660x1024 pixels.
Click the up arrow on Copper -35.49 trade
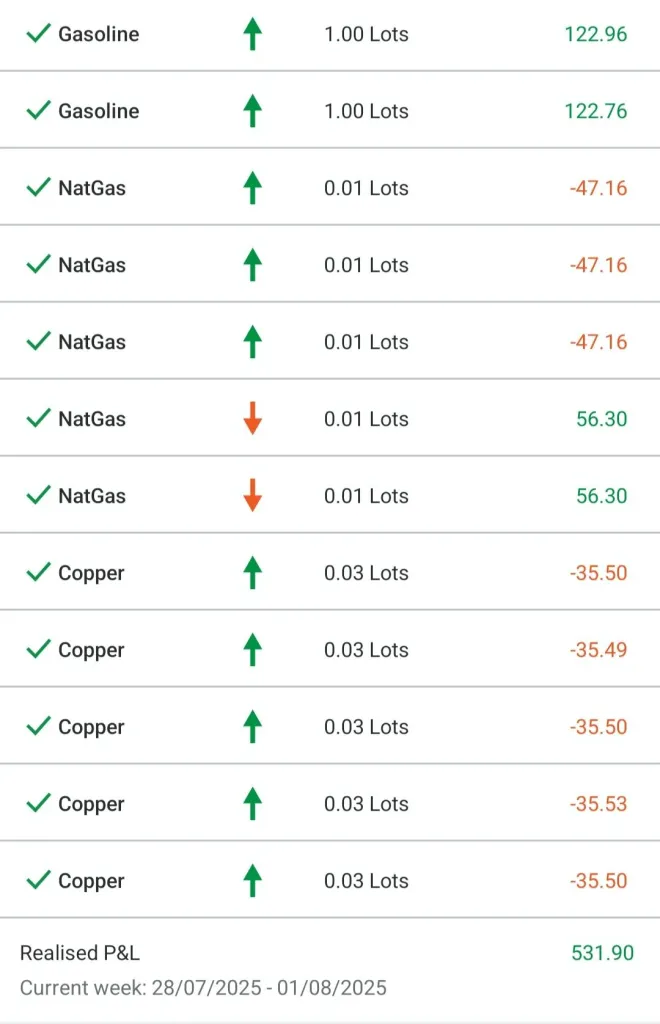[253, 650]
